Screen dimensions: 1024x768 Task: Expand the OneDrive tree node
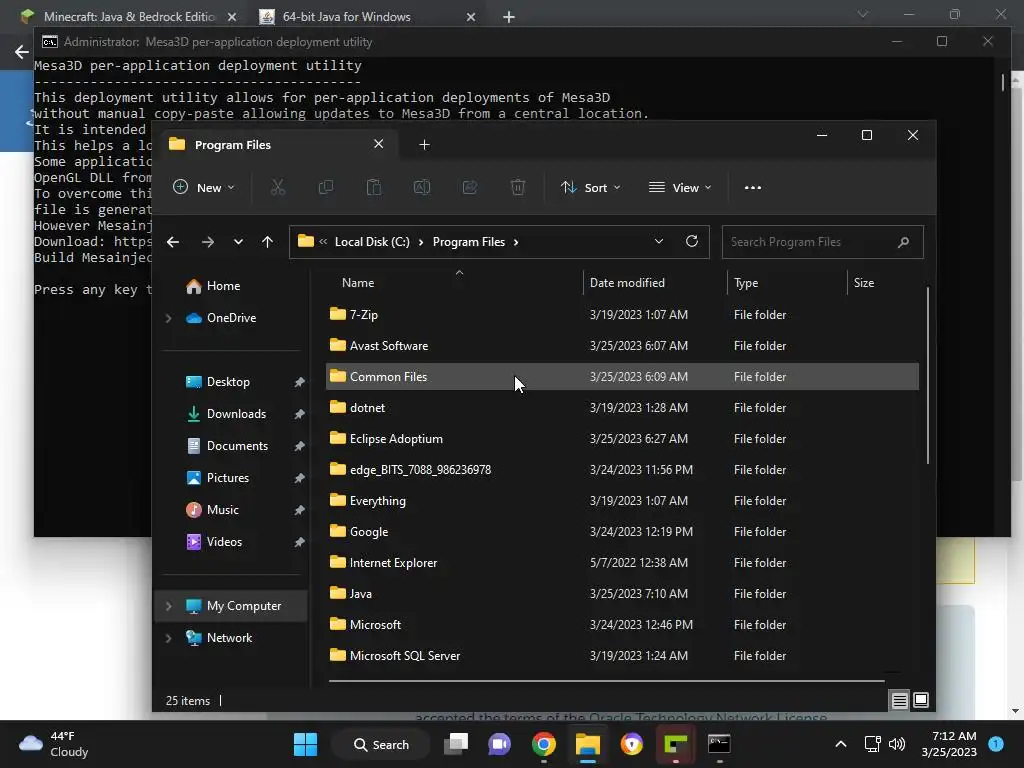[168, 318]
